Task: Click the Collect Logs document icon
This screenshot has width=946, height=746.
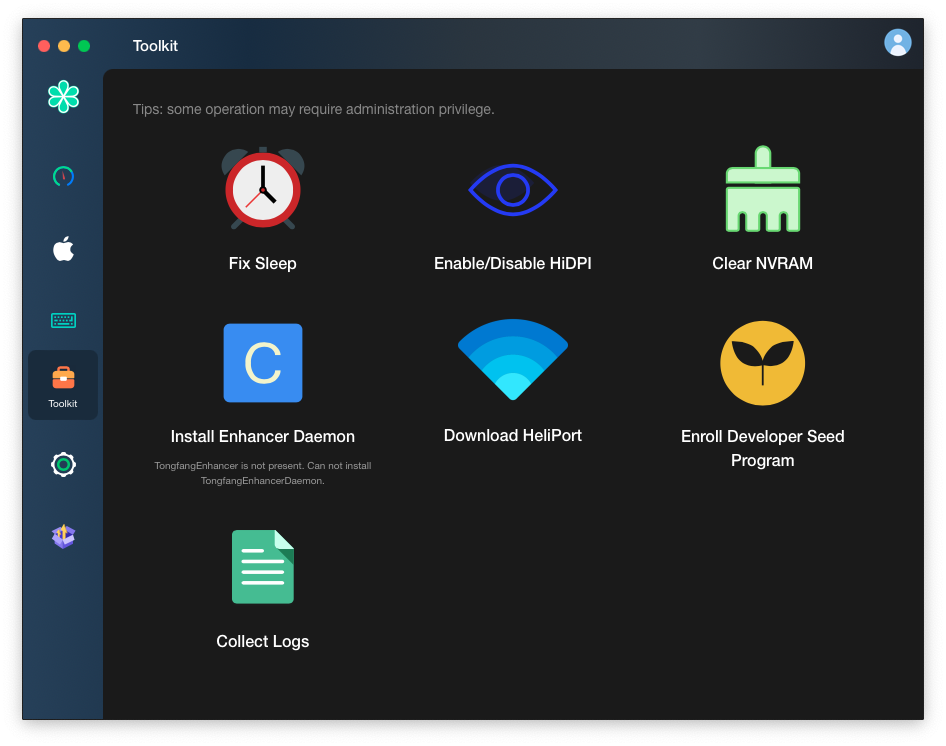Action: click(262, 567)
